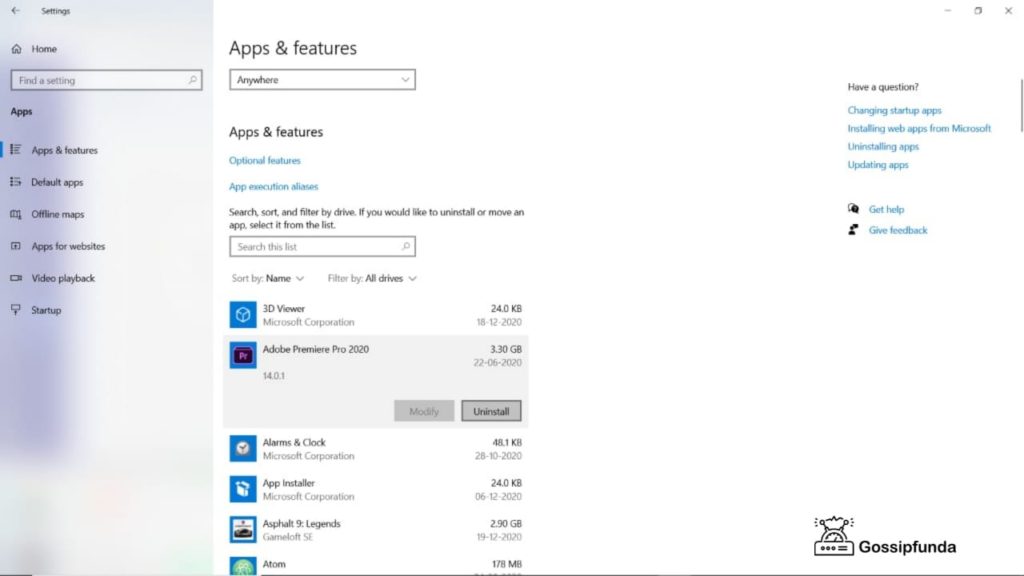Open the Optional features link
The height and width of the screenshot is (576, 1024).
[264, 161]
